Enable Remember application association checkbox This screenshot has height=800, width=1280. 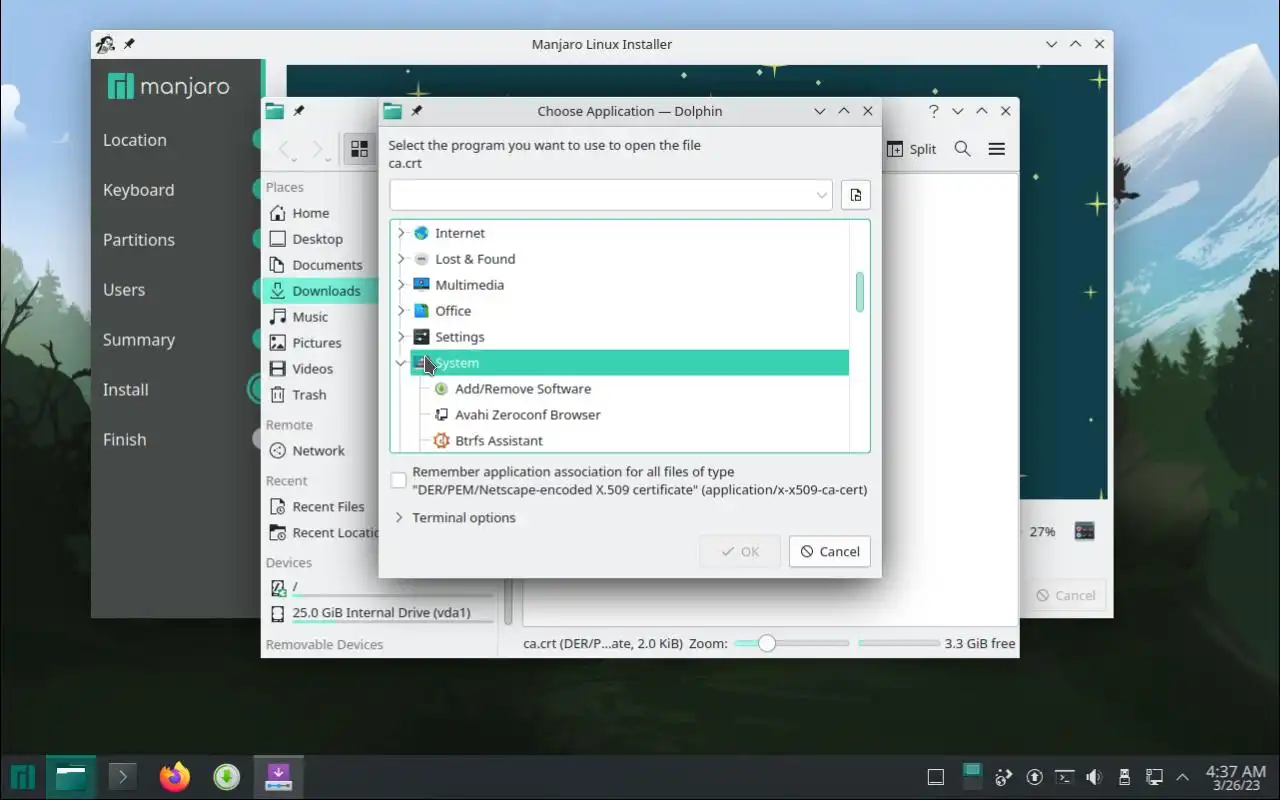[399, 481]
